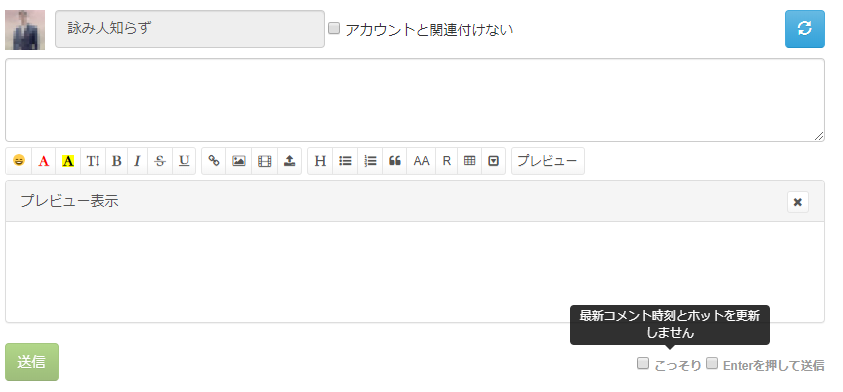
Task: Expand the caret-down dropdown tool
Action: click(x=494, y=161)
